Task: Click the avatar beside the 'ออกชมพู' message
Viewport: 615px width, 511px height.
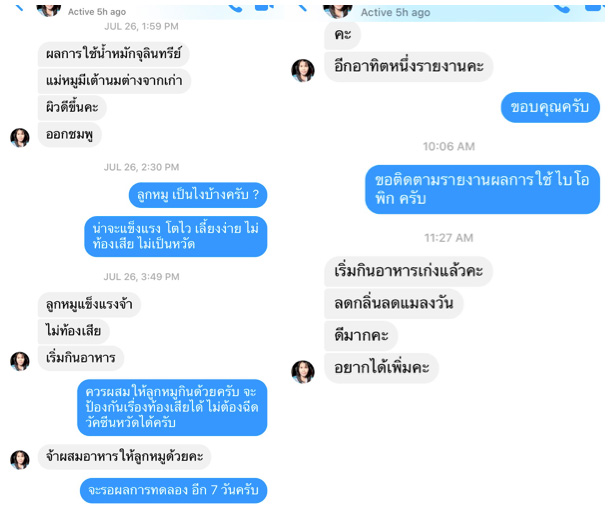Action: [x=20, y=138]
